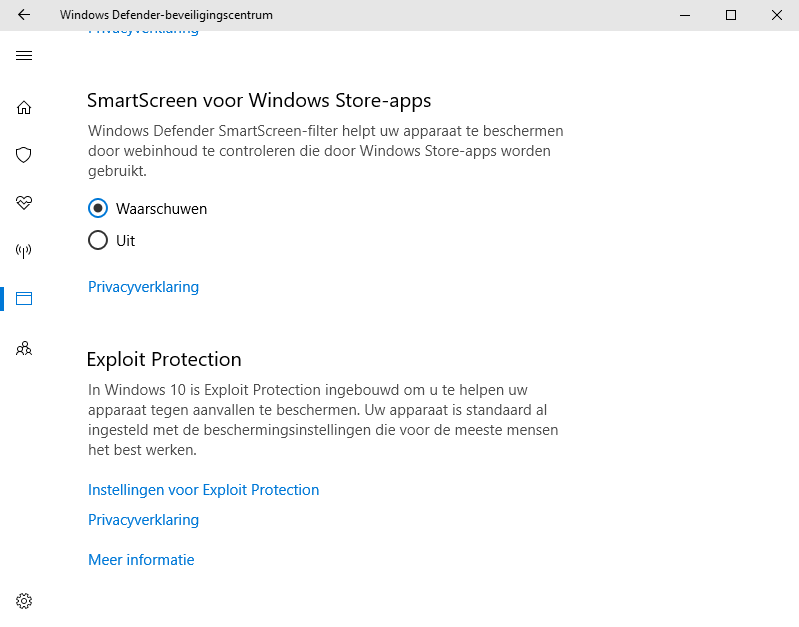799x627 pixels.
Task: Minimize the Windows Defender window
Action: (x=685, y=15)
